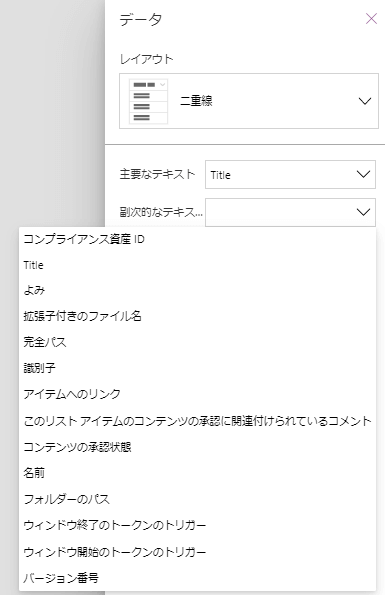Screen dimensions: 385x595
Task: Choose バージョン番号 from the list
Action: pos(197,578)
